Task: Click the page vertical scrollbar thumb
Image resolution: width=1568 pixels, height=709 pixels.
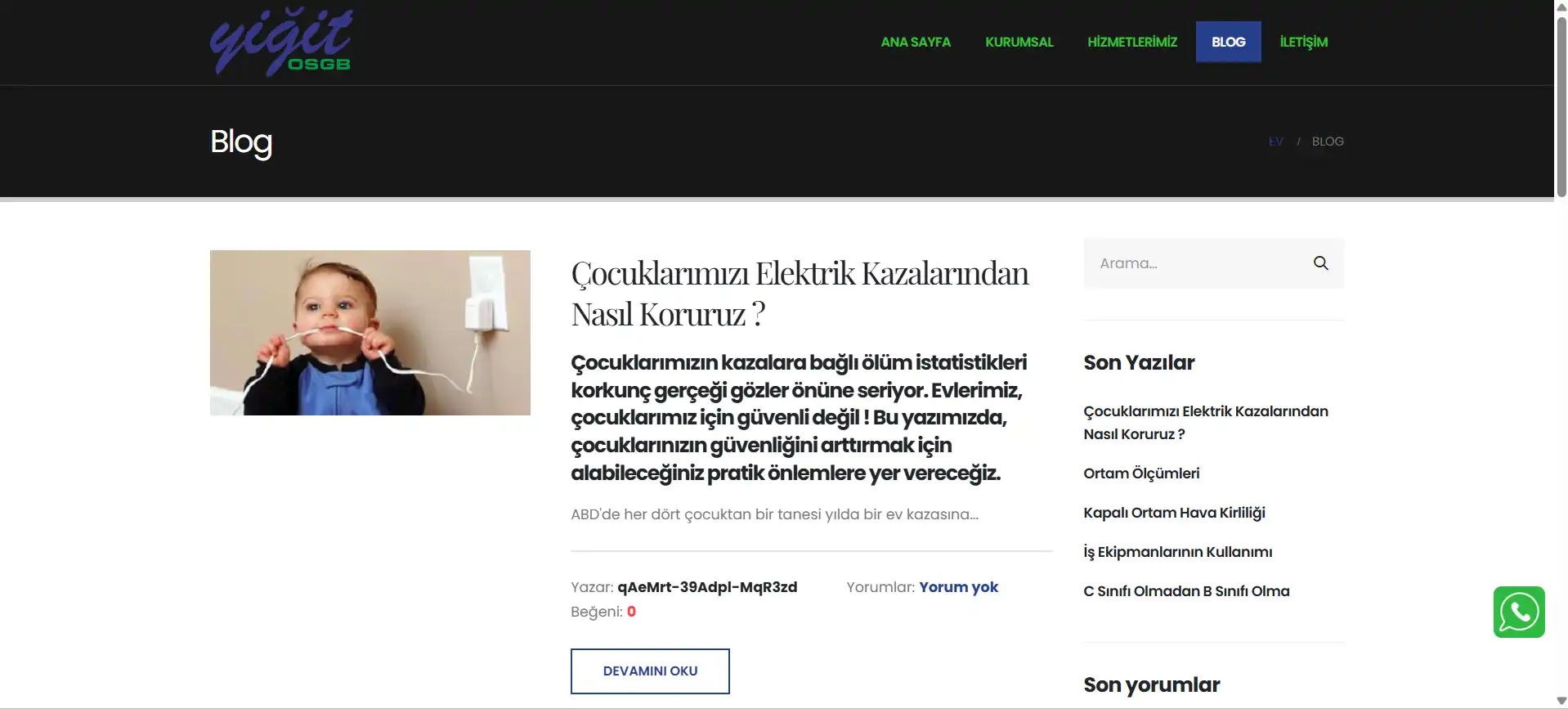Action: pos(1561,106)
